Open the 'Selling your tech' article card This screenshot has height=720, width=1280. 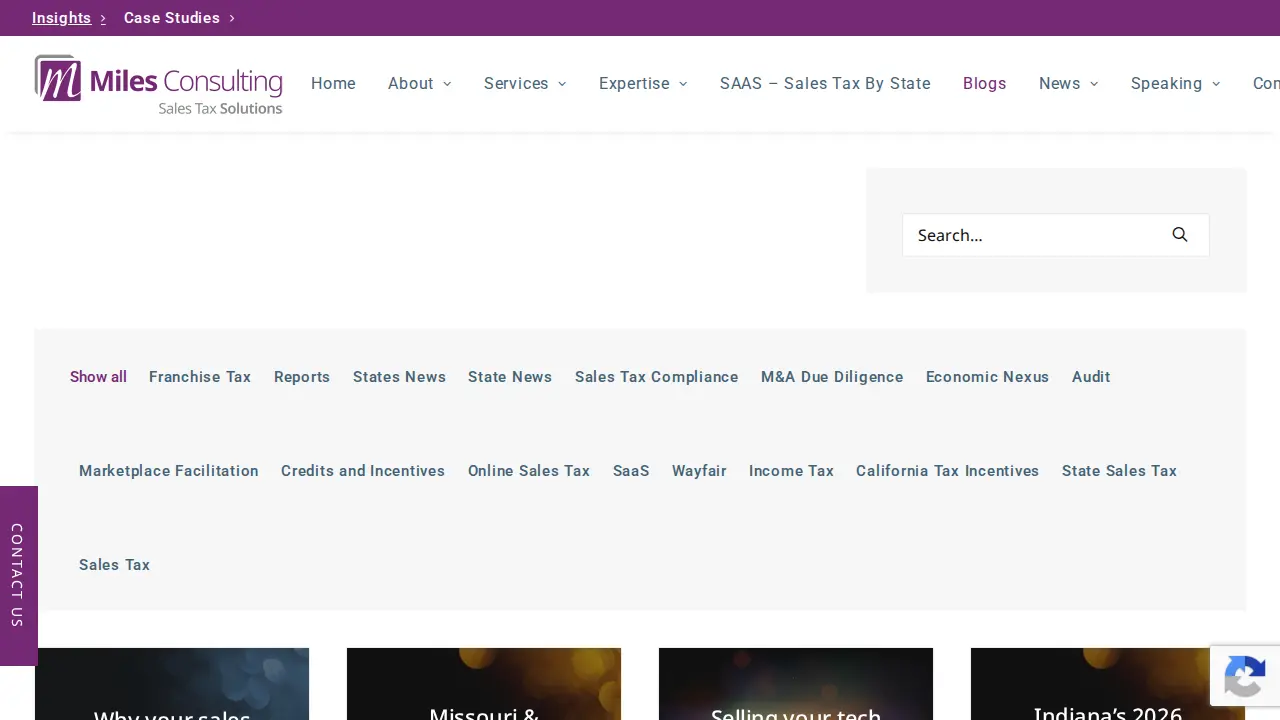(x=796, y=684)
